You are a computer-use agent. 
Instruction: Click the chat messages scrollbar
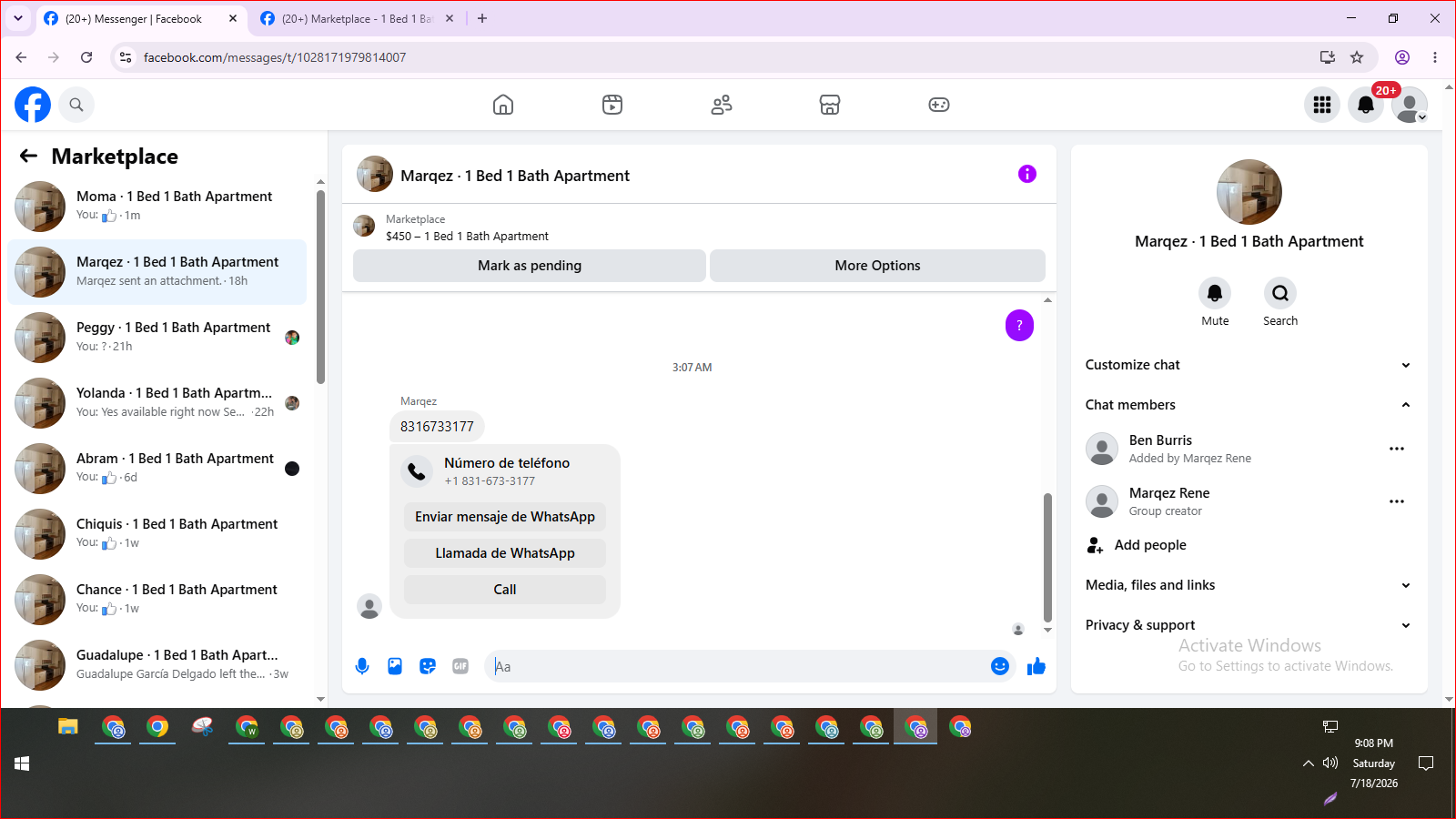[1047, 557]
